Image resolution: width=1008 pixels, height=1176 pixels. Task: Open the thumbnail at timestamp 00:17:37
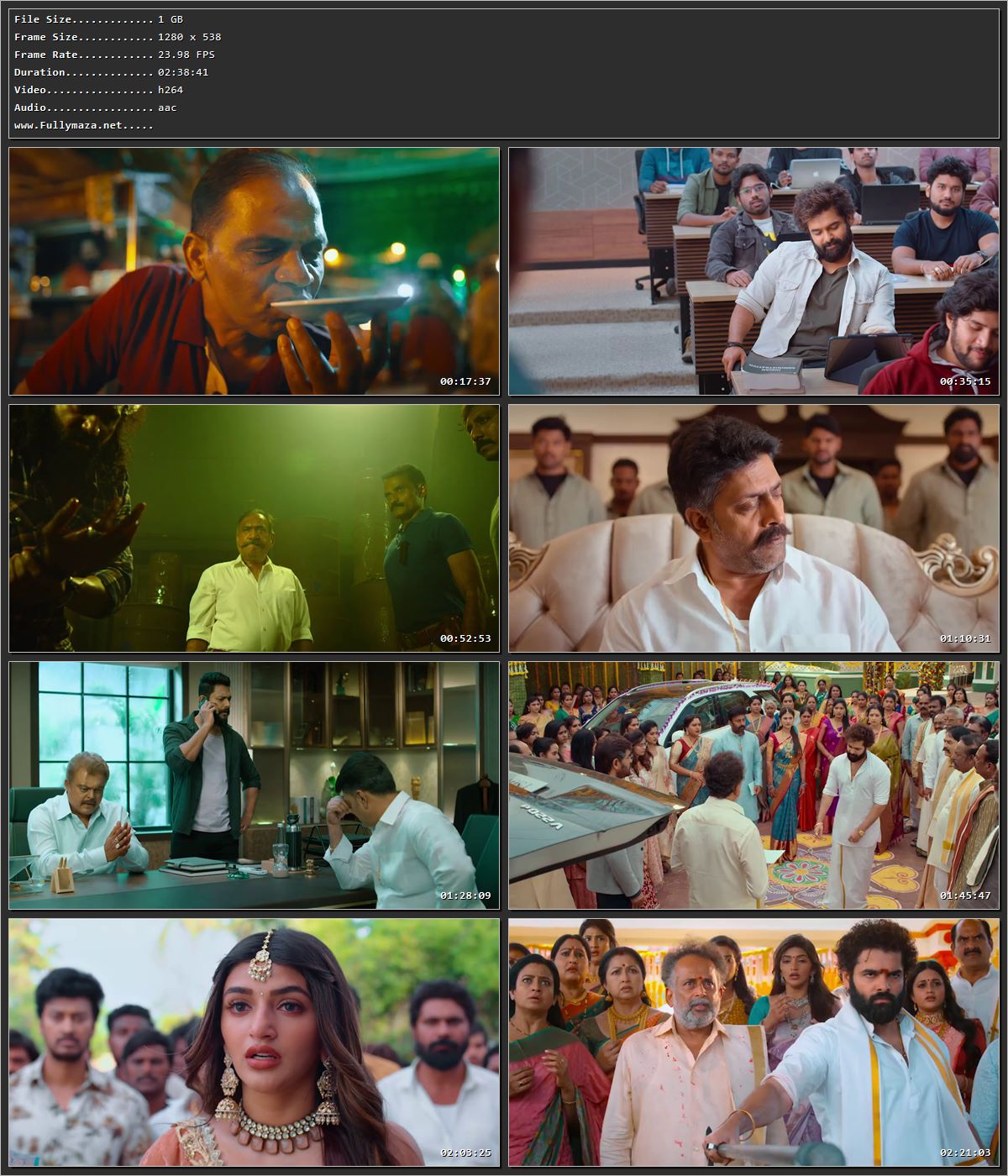tap(254, 271)
